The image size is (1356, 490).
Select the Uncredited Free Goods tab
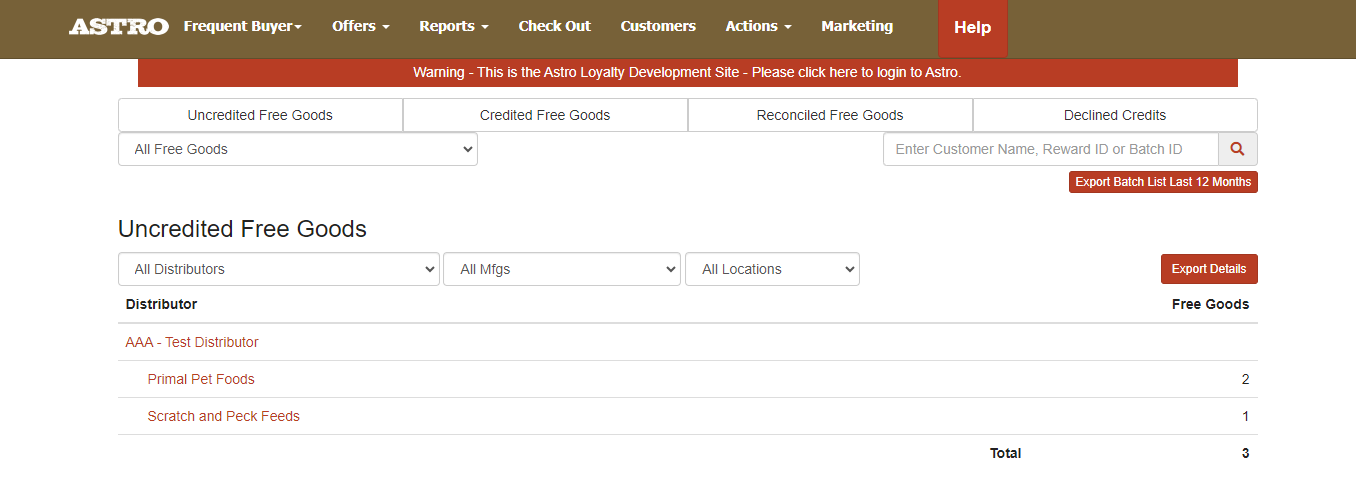point(260,115)
